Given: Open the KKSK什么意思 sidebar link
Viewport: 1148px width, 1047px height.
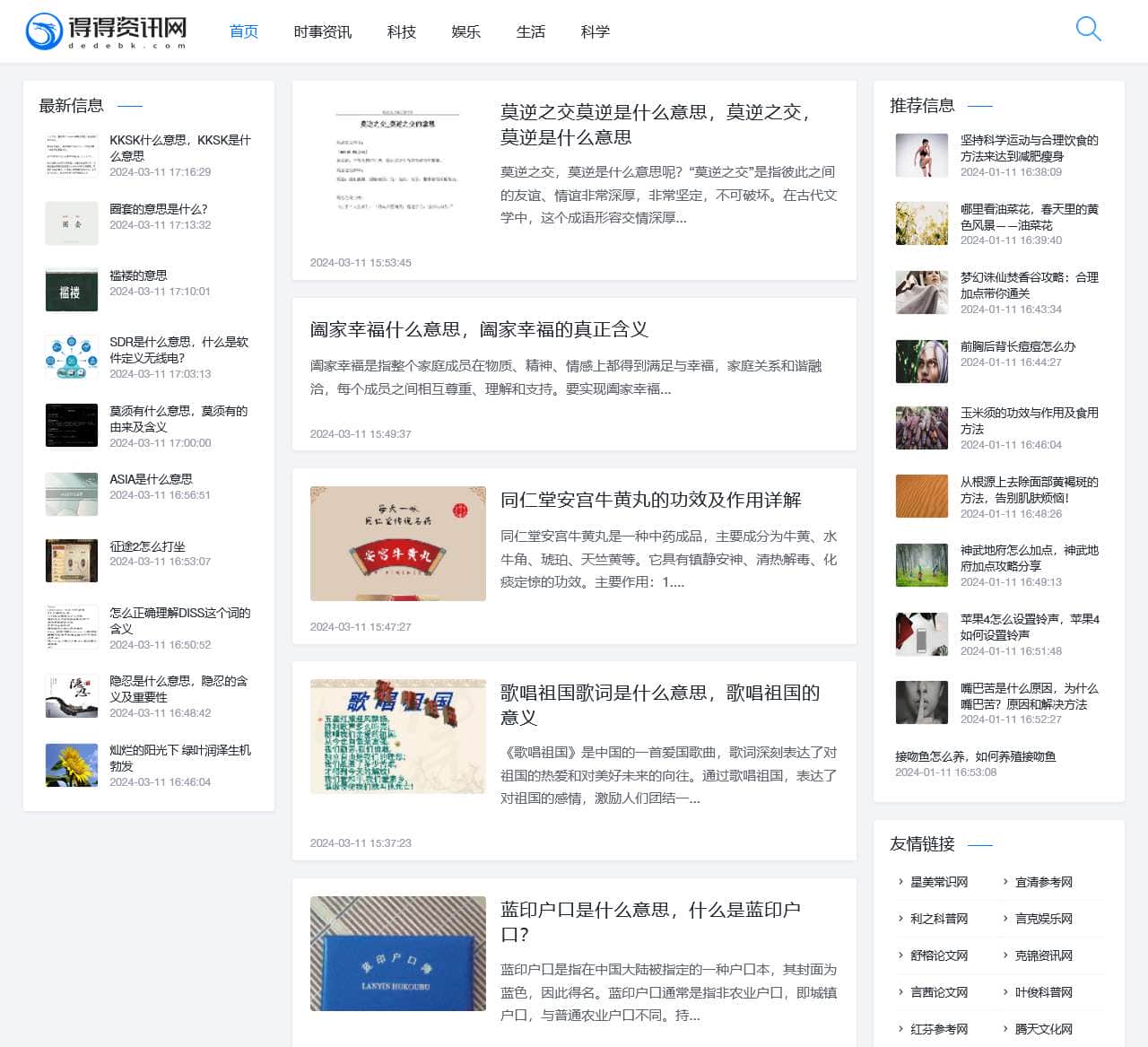Looking at the screenshot, I should coord(179,147).
